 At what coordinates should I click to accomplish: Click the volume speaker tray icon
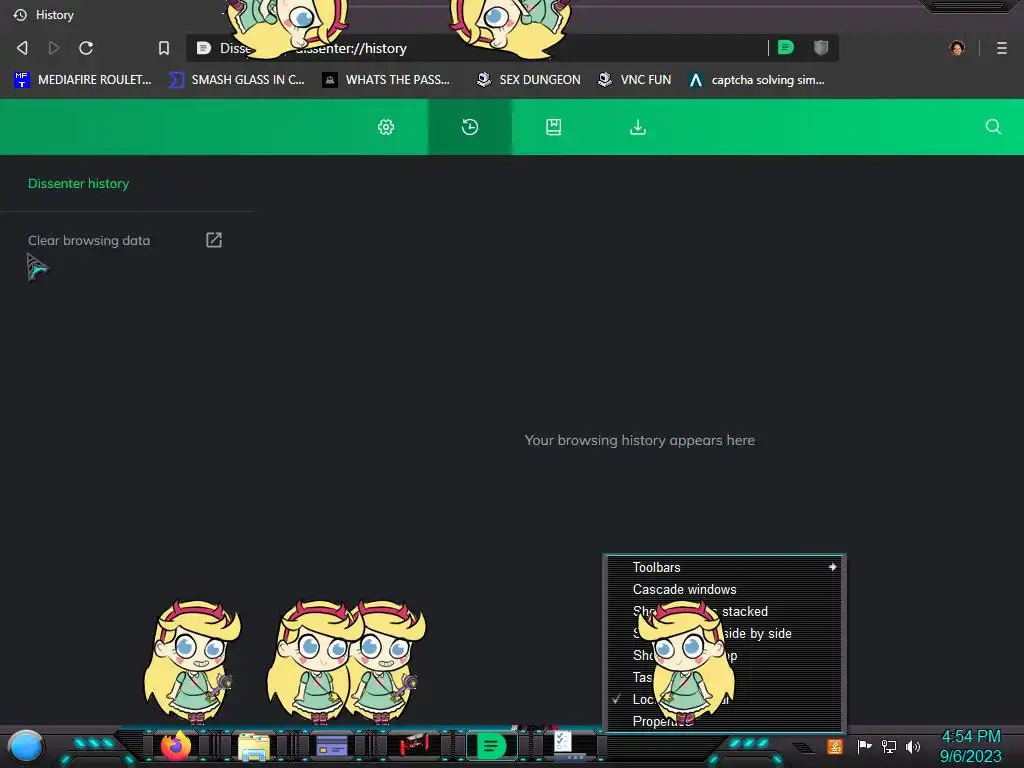pos(913,746)
